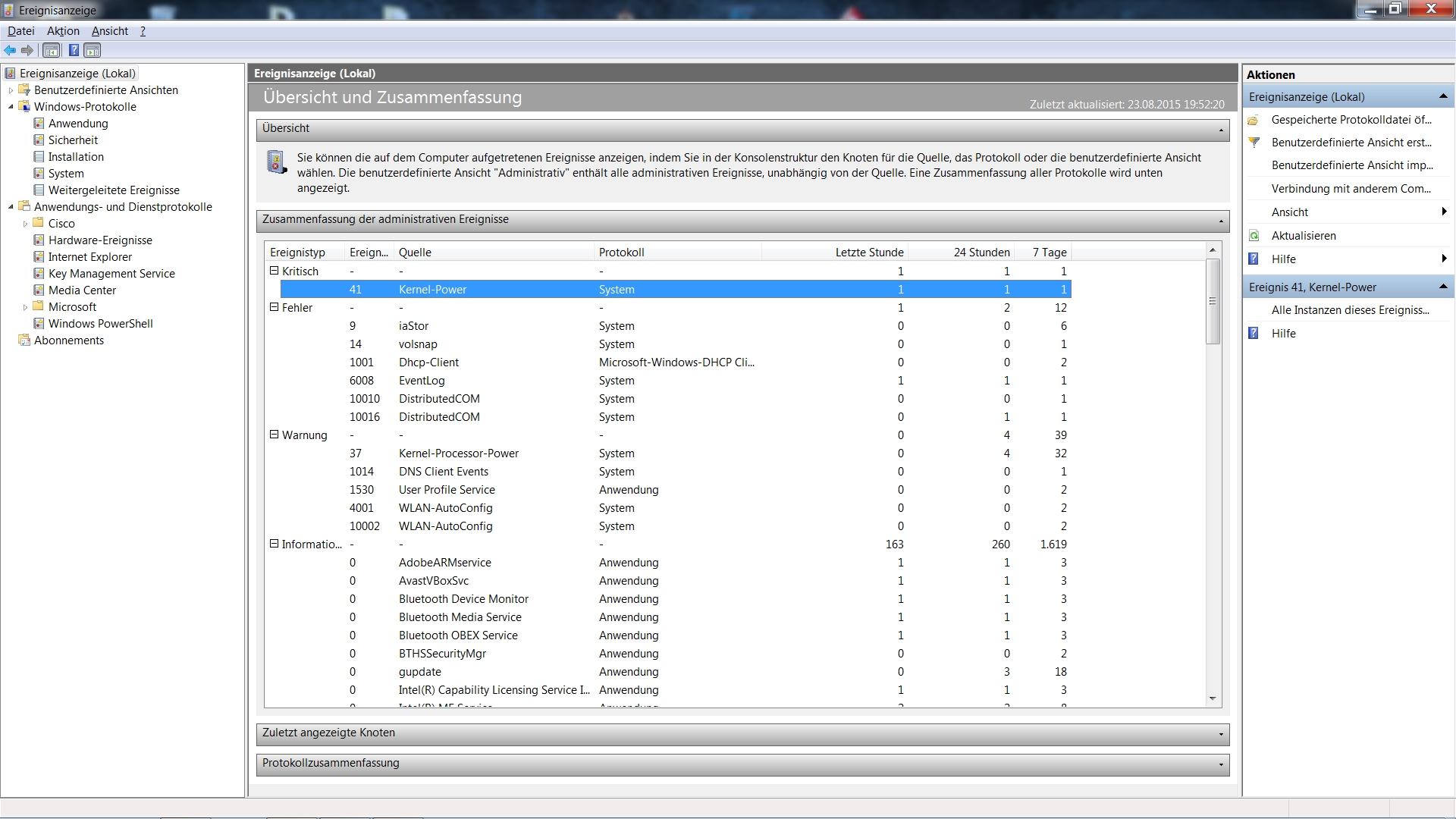This screenshot has height=819, width=1456.
Task: Expand the Protokollzusammenfassung section
Action: click(x=1221, y=764)
